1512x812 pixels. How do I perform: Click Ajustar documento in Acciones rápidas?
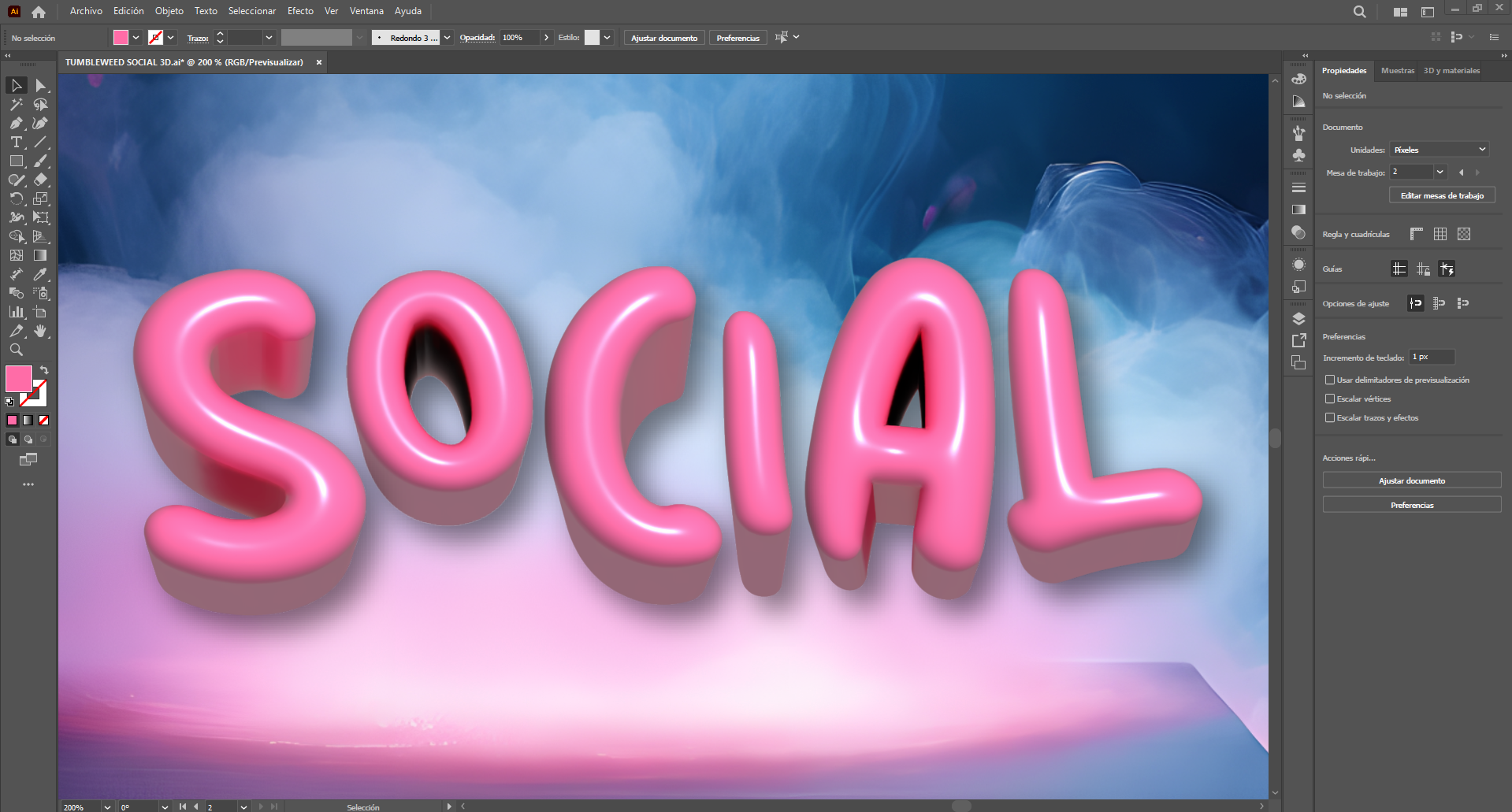click(1412, 480)
